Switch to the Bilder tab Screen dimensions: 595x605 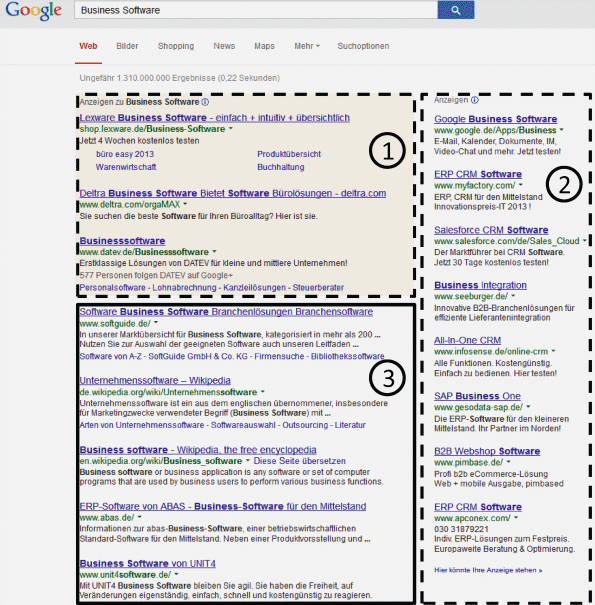click(x=127, y=46)
